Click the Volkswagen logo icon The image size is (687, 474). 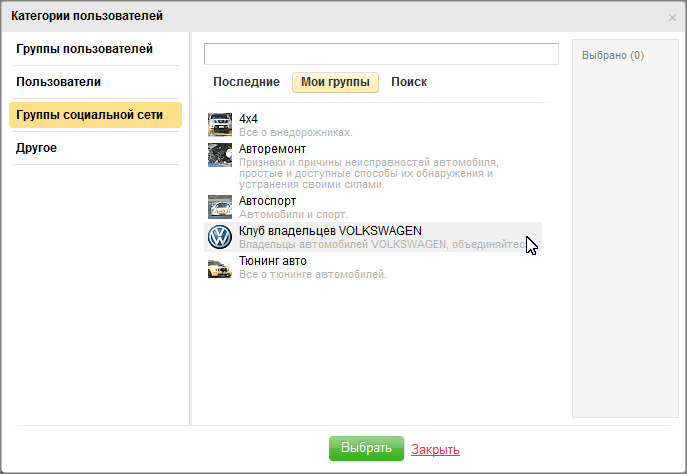point(219,237)
